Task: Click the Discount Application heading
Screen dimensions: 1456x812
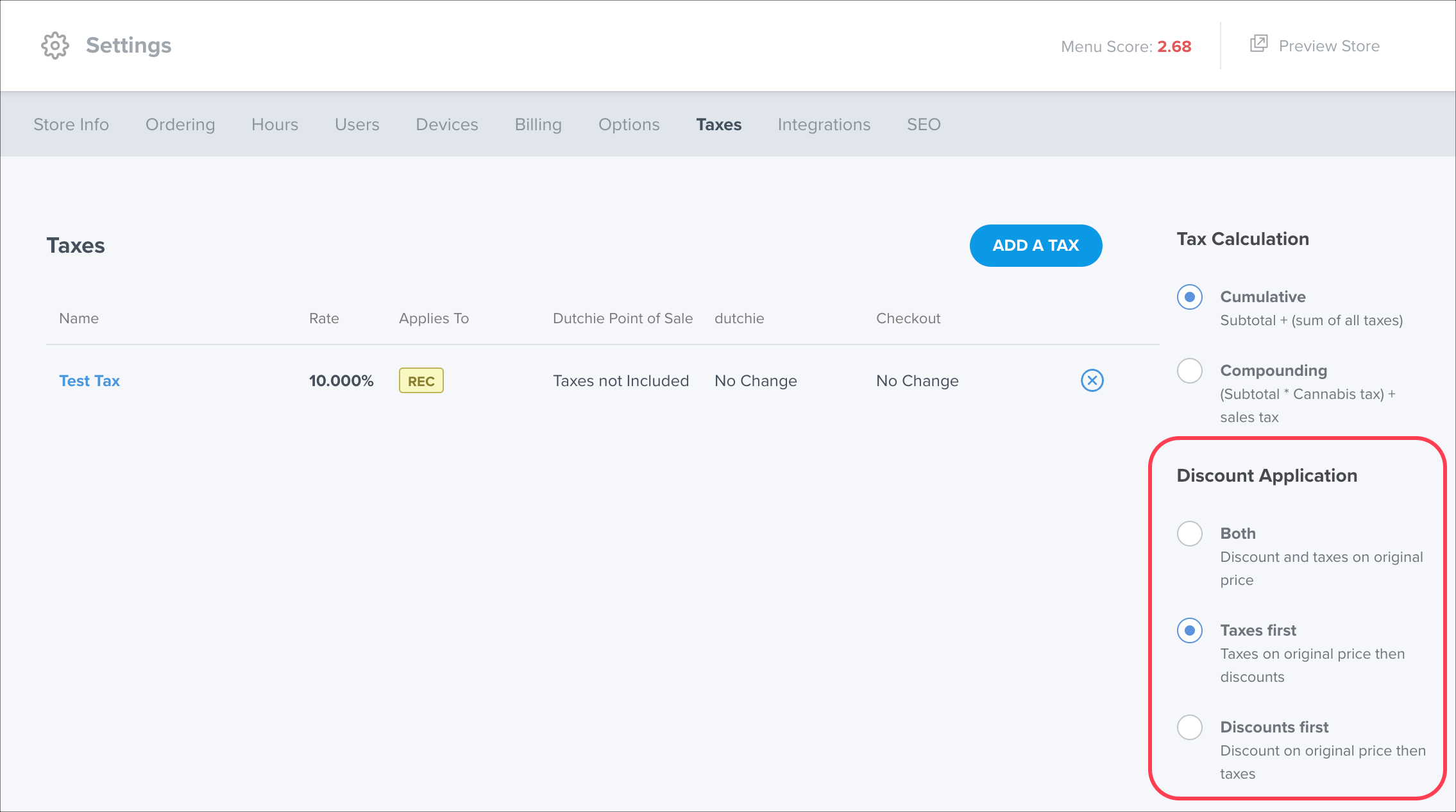Action: [x=1267, y=476]
